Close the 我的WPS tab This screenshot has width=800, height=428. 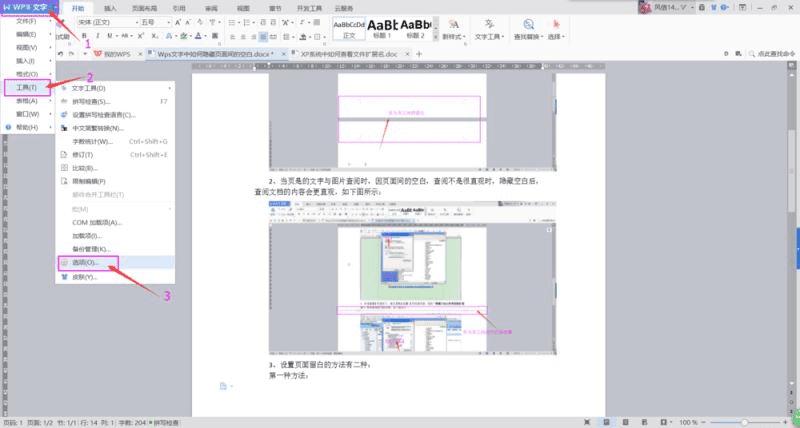pyautogui.click(x=140, y=54)
